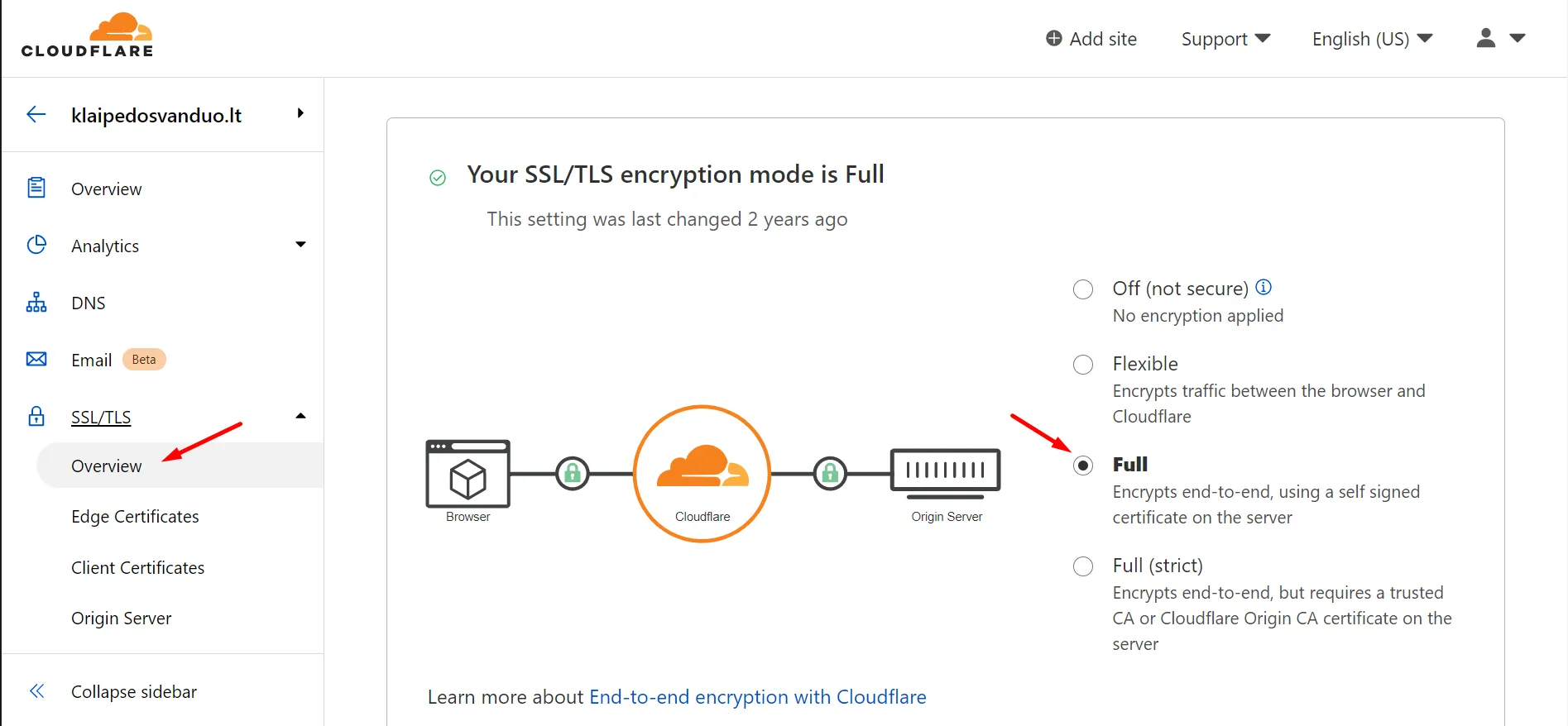This screenshot has height=726, width=1568.
Task: Open the English (US) language dropdown
Action: click(x=1372, y=39)
